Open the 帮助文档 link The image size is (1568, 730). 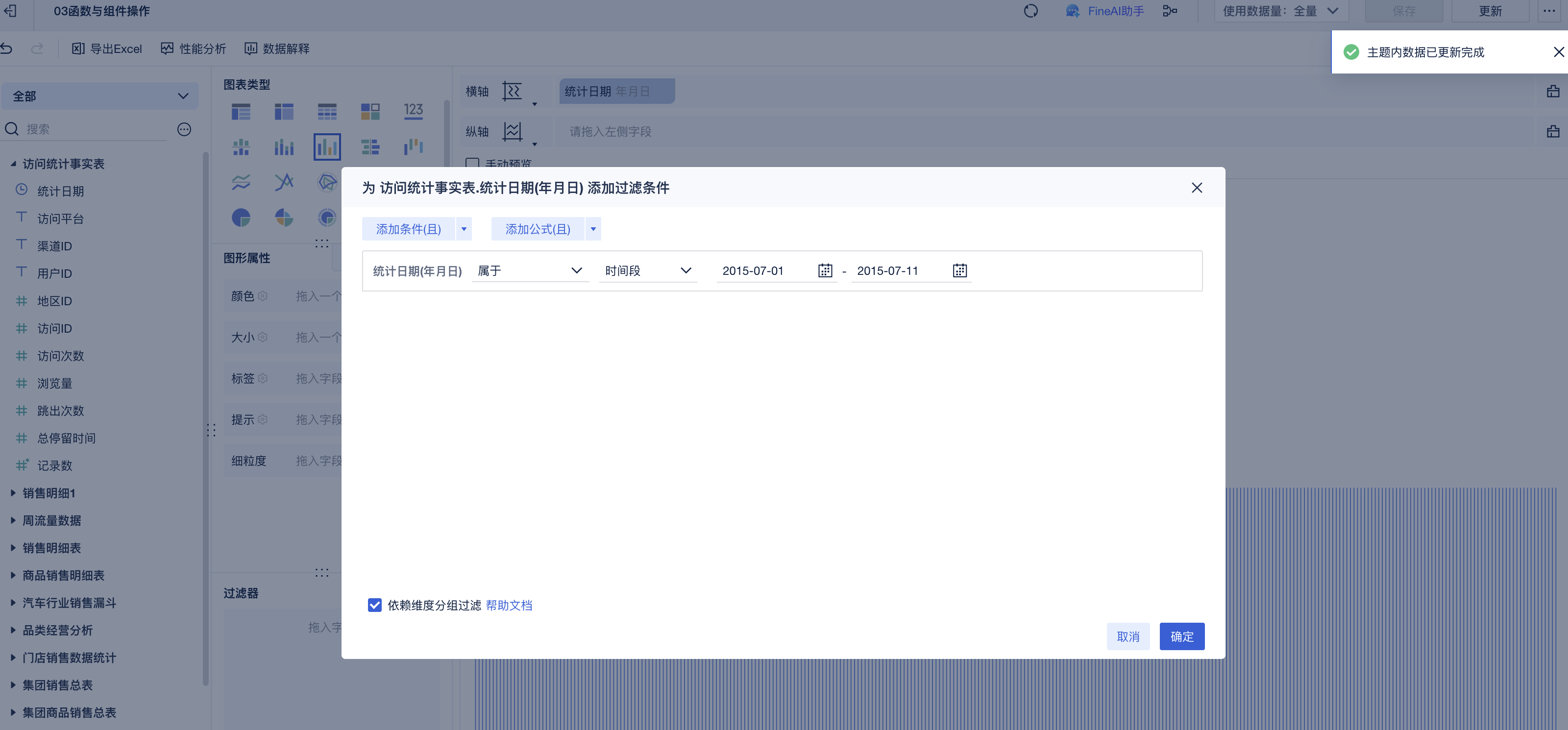pos(509,605)
